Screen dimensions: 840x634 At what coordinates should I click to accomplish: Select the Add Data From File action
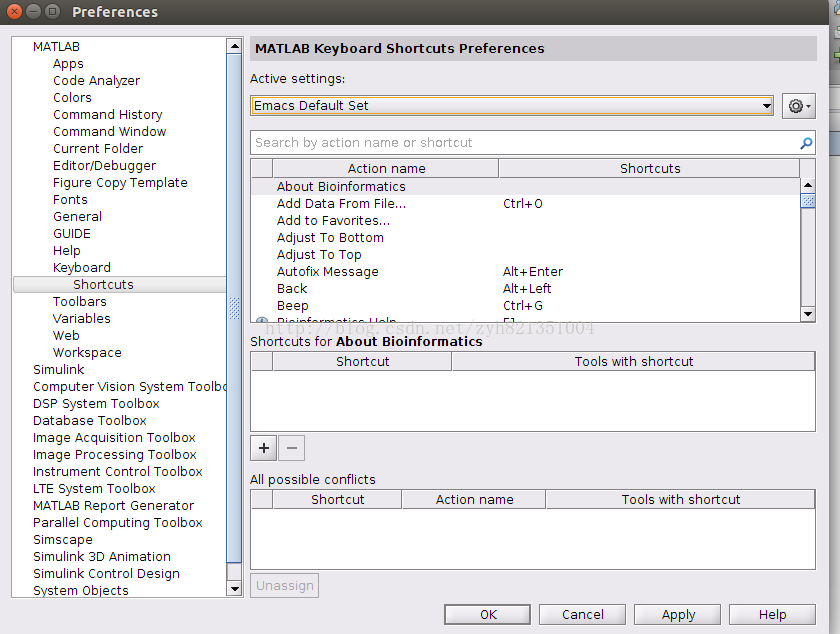526,204
